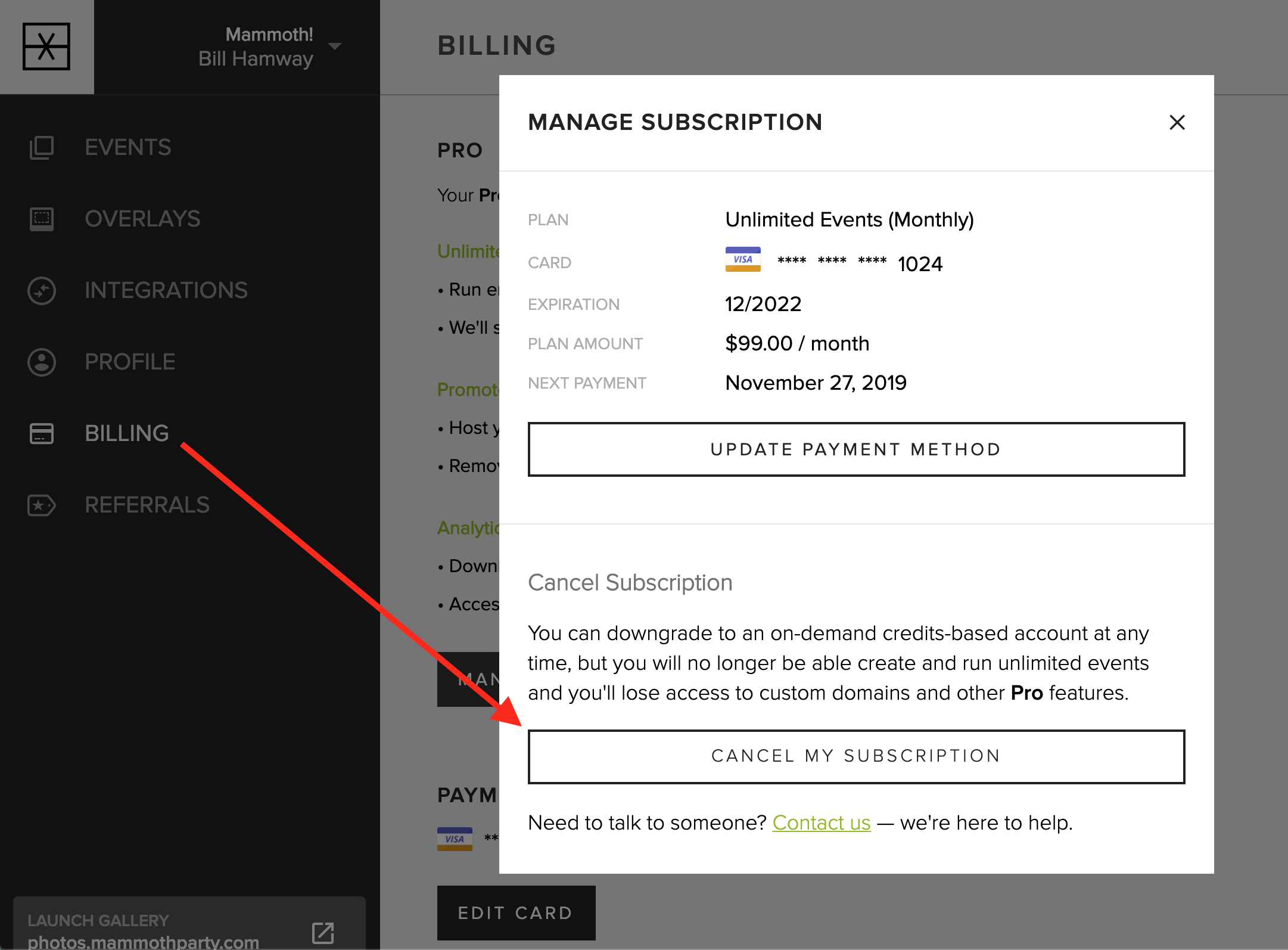Viewport: 1288px width, 950px height.
Task: Click Update Payment Method button
Action: click(x=856, y=449)
